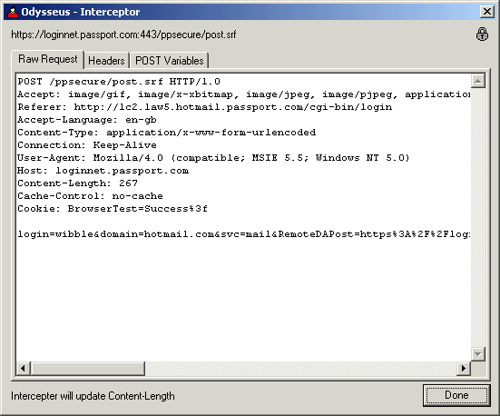Select the POST Variables tab
The image size is (500, 416).
169,61
